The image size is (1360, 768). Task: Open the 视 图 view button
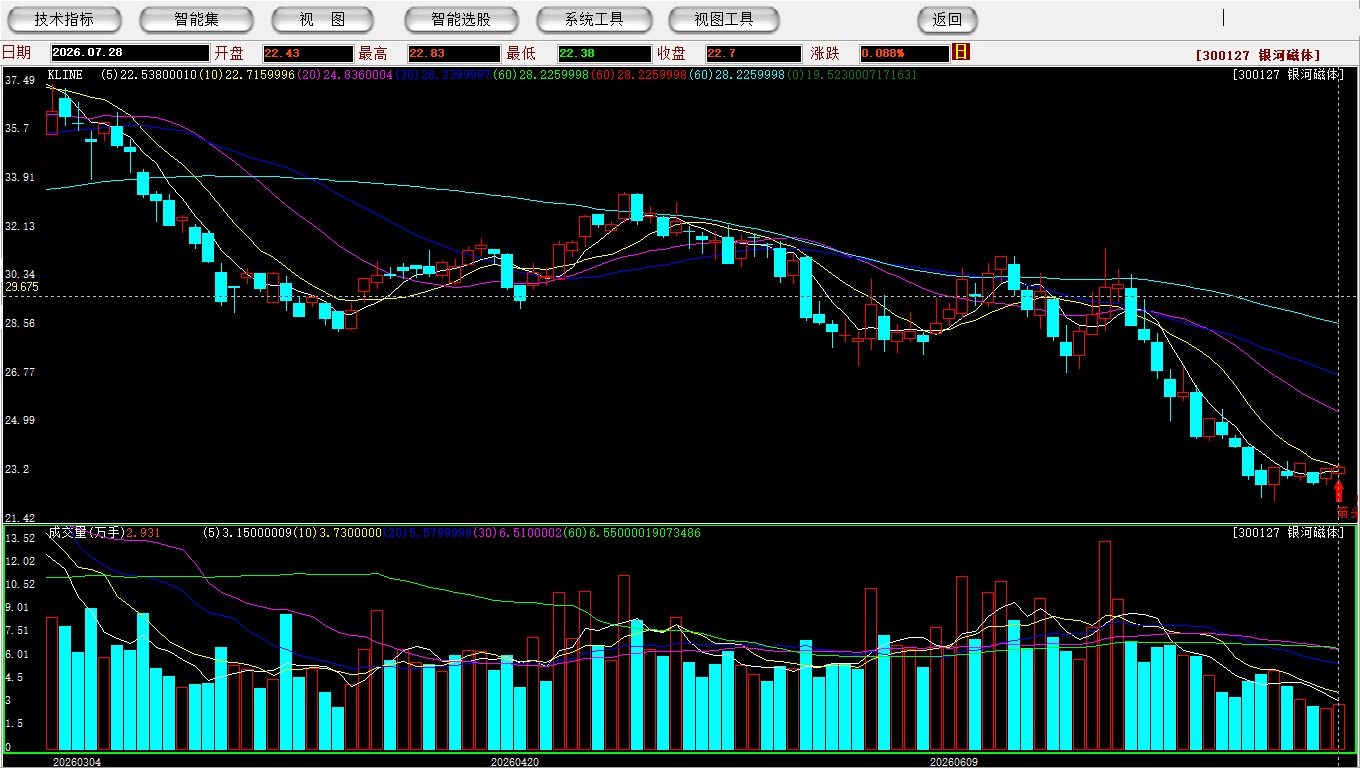click(322, 19)
